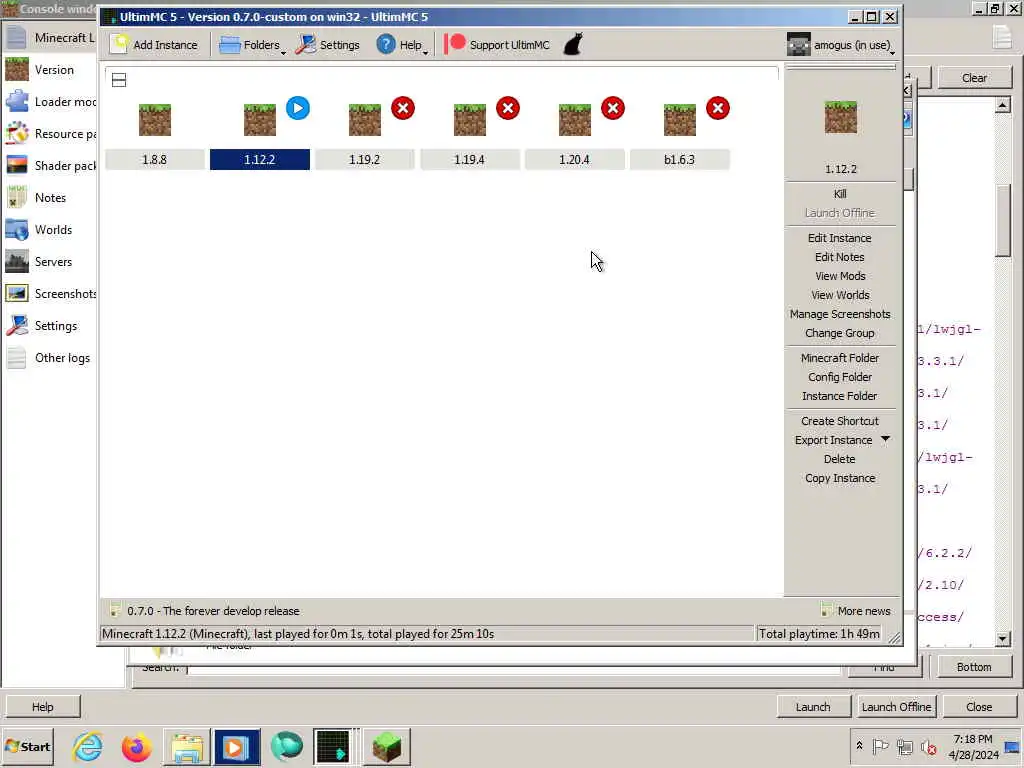Open the More news link

click(x=856, y=611)
